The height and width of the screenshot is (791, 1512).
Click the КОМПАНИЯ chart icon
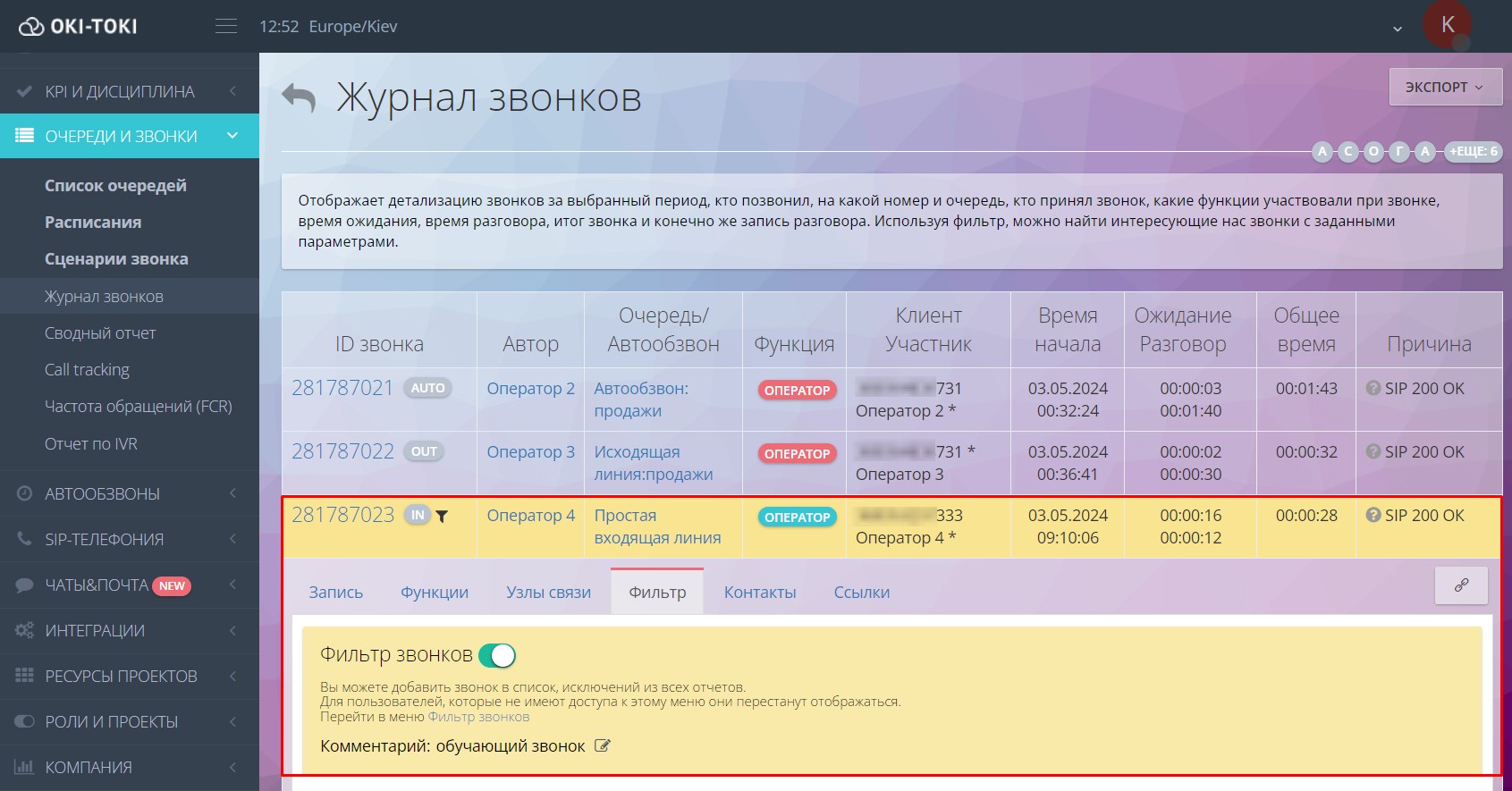[x=25, y=767]
